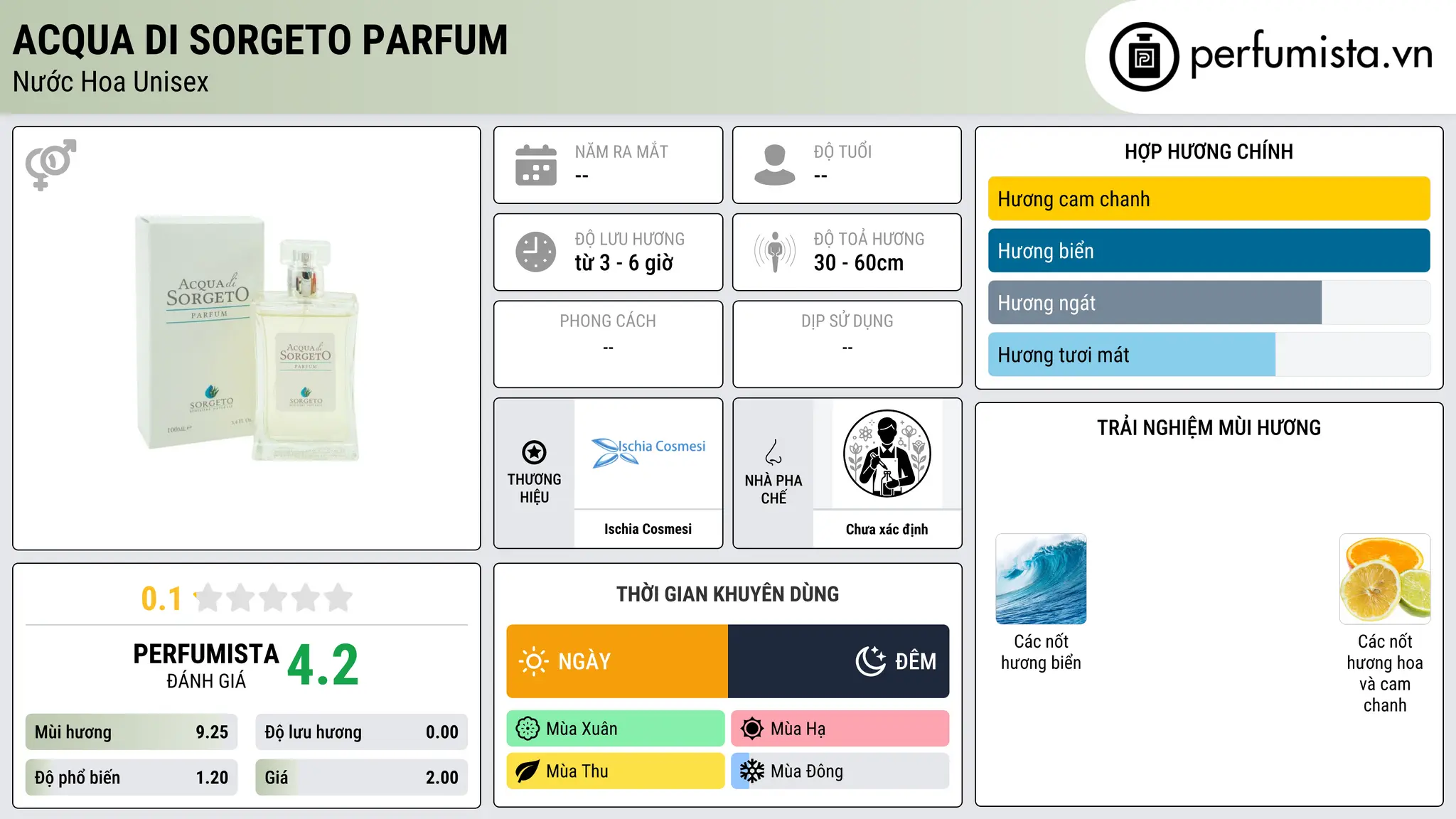Open the Ischia Cosmesi brand logo
The image size is (1456, 819).
(x=648, y=452)
